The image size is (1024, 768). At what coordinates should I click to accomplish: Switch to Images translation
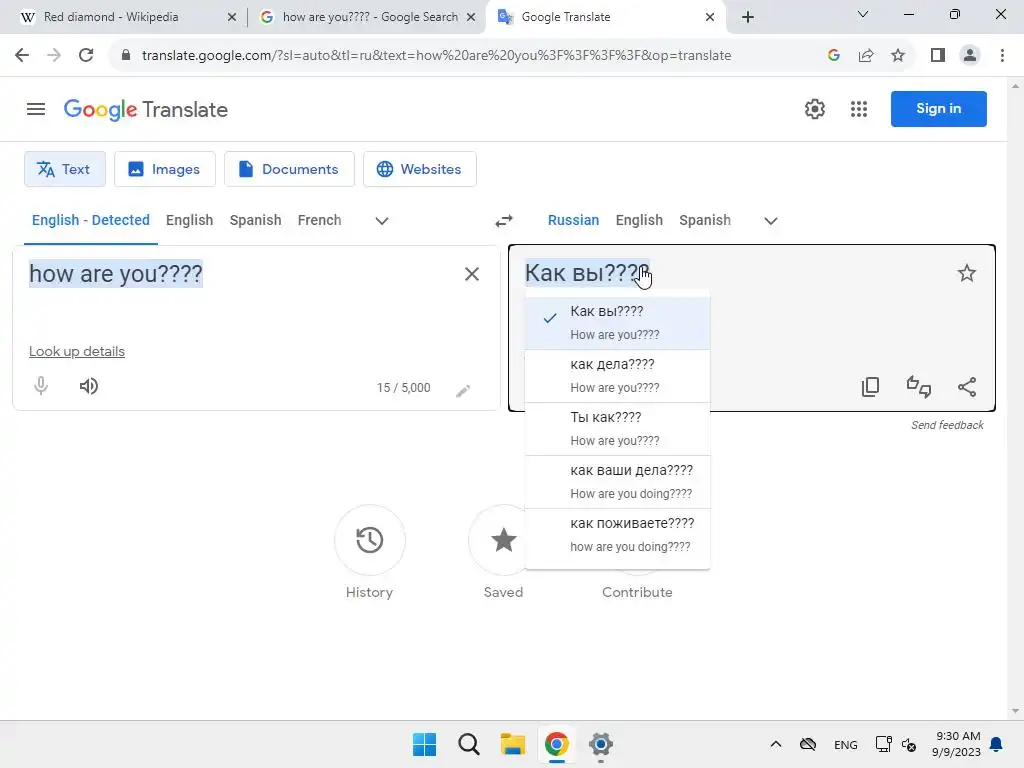click(165, 169)
